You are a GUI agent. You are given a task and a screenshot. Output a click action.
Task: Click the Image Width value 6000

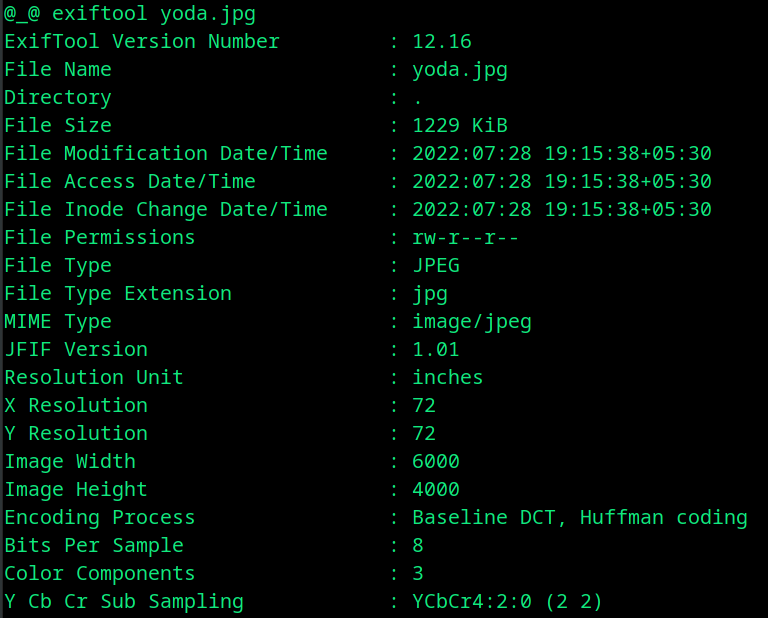point(436,461)
